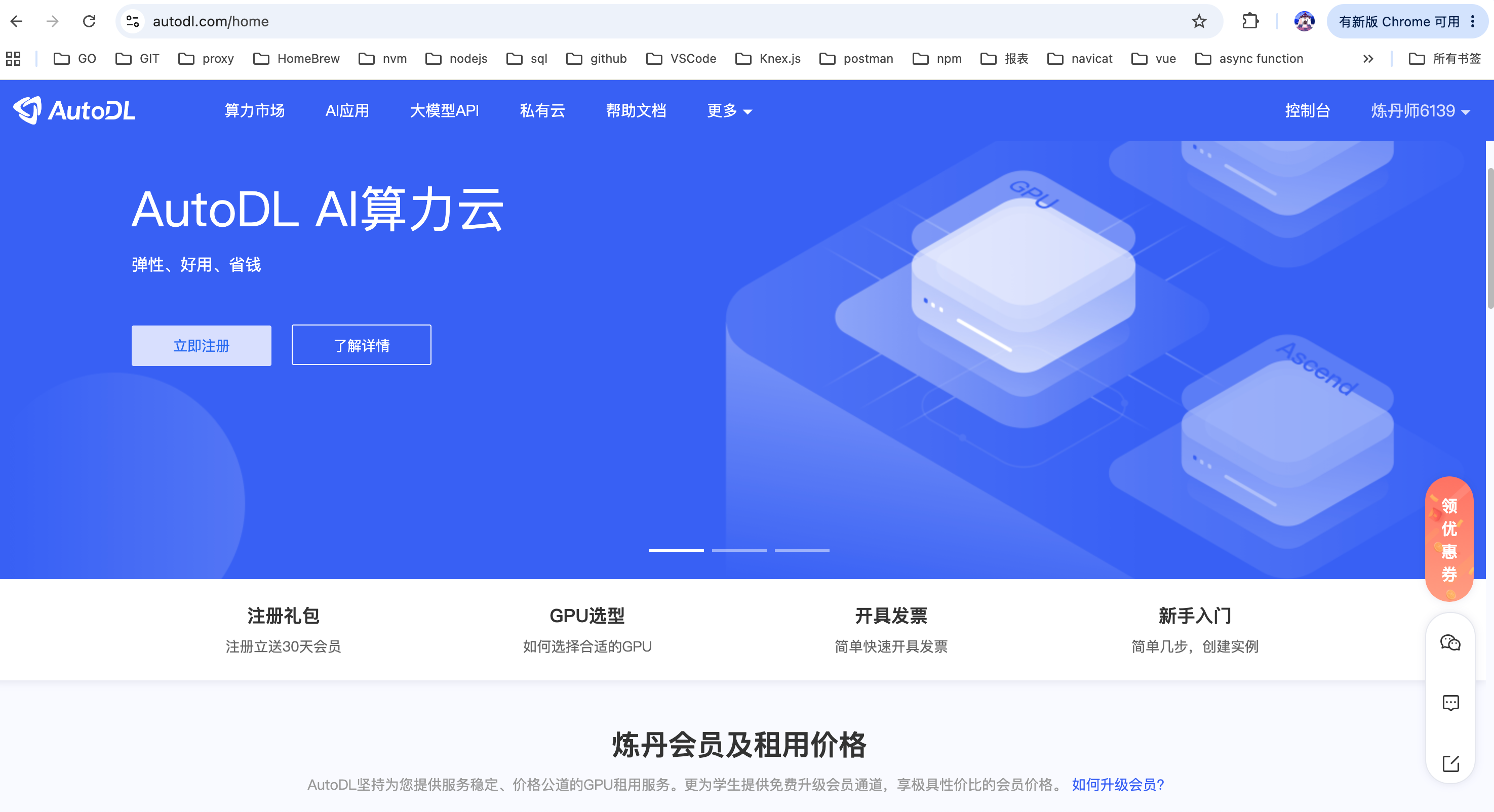Open the online chat message icon
The height and width of the screenshot is (812, 1494).
[x=1450, y=703]
